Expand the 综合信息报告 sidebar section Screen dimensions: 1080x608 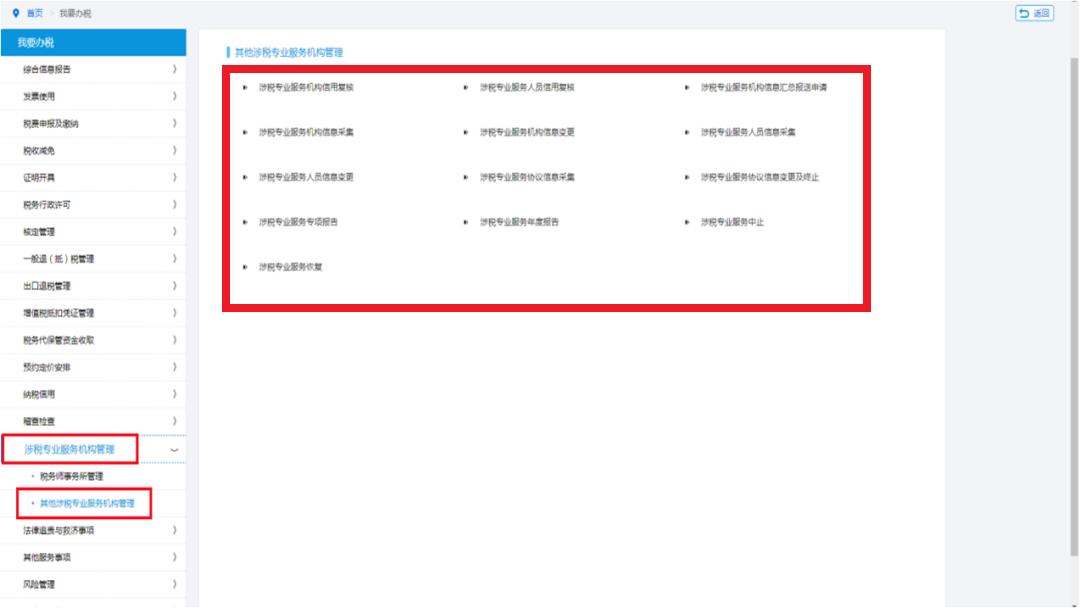[x=47, y=70]
